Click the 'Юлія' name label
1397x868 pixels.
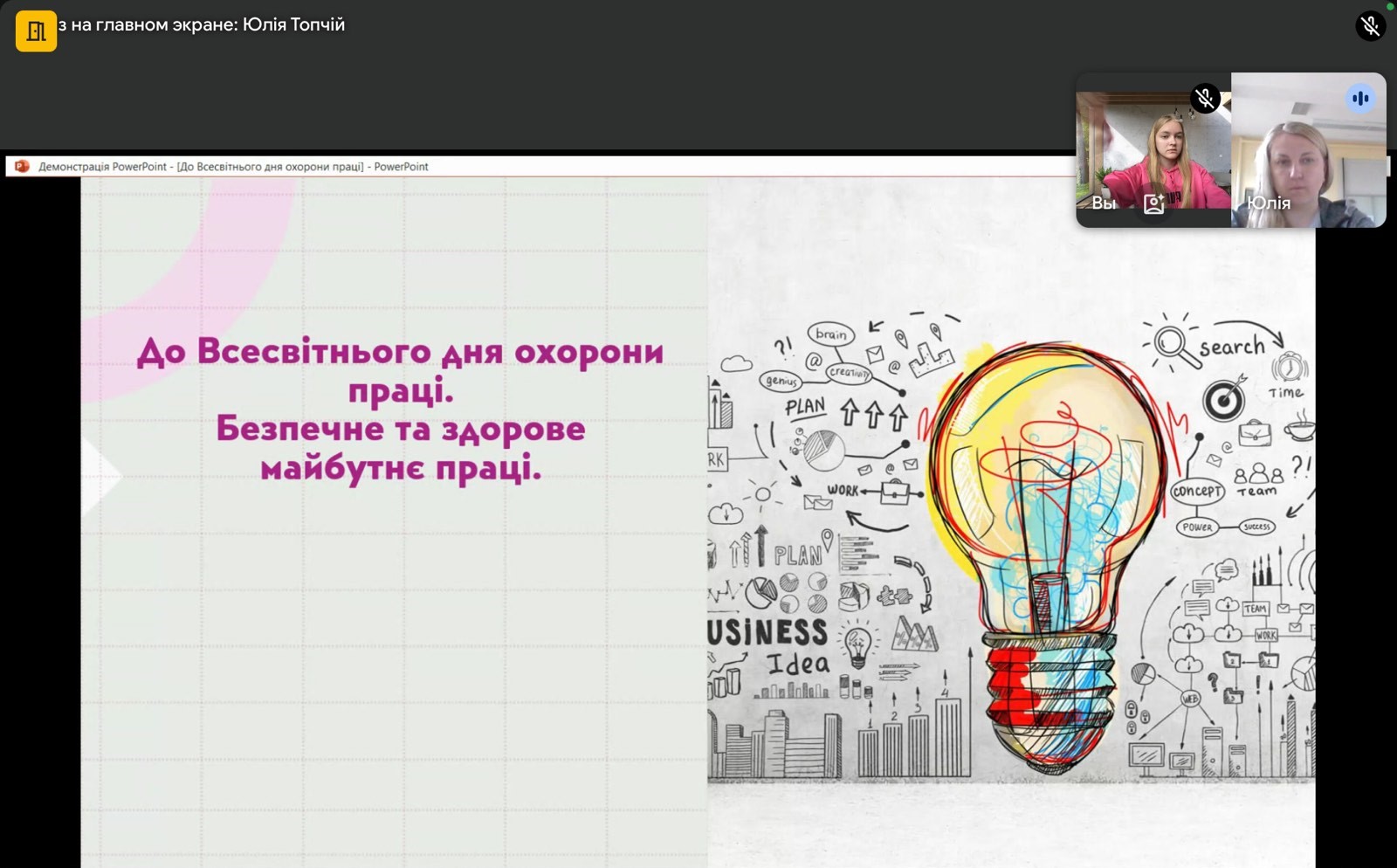[1268, 203]
